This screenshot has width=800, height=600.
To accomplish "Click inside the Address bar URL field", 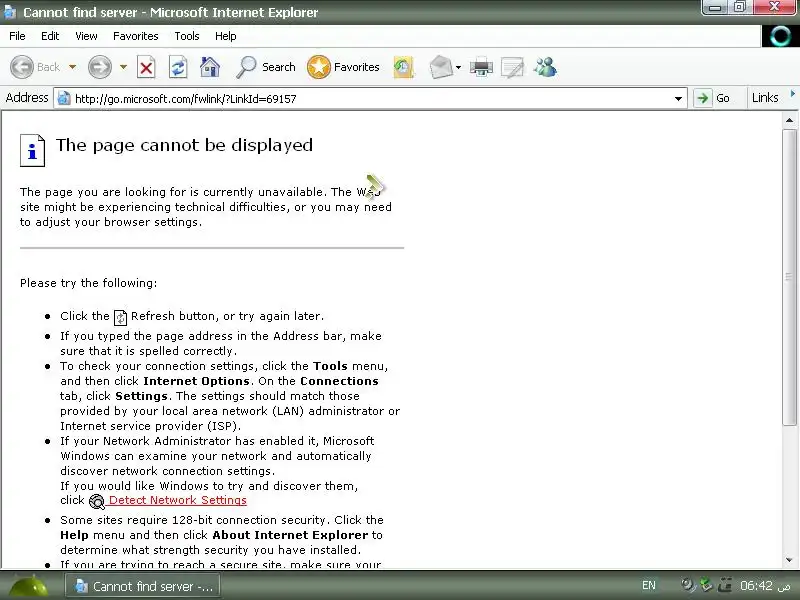I will coord(370,98).
